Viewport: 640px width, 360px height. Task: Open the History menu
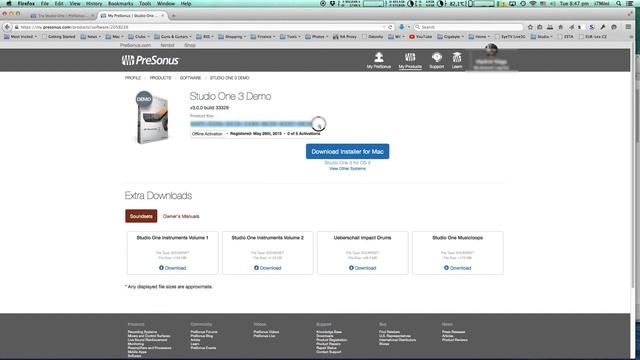94,3
